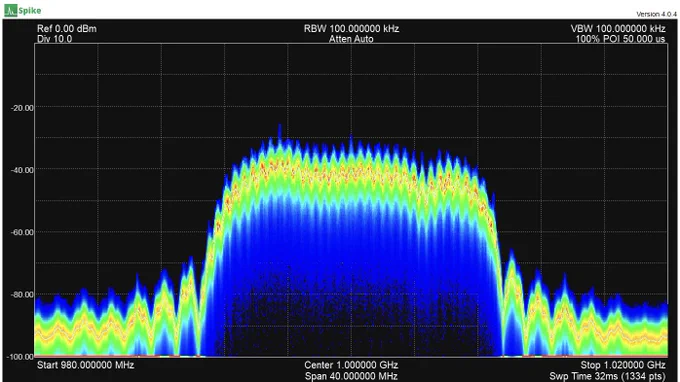Click the tallest signal spike near -26 dBm

[x=280, y=131]
